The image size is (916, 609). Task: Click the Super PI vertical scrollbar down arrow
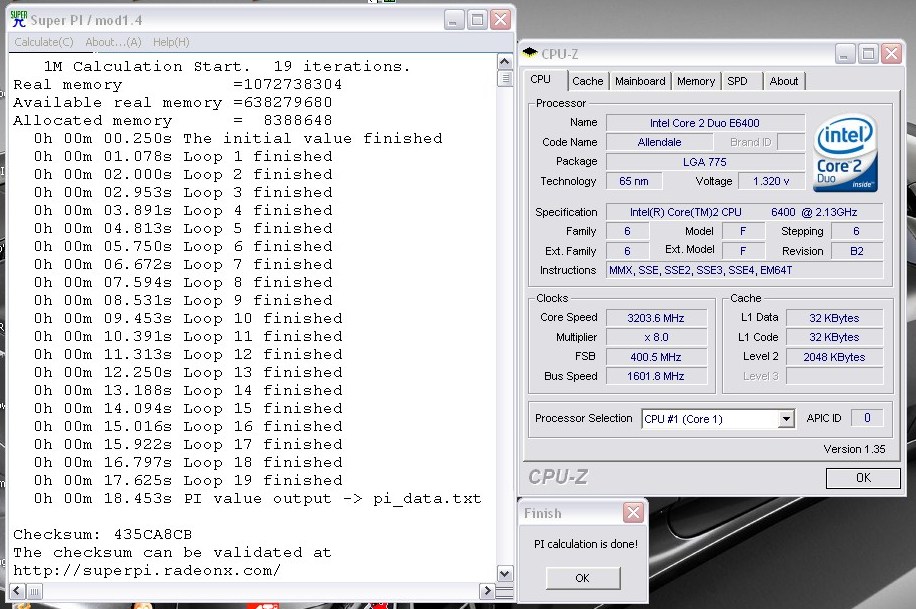point(505,573)
